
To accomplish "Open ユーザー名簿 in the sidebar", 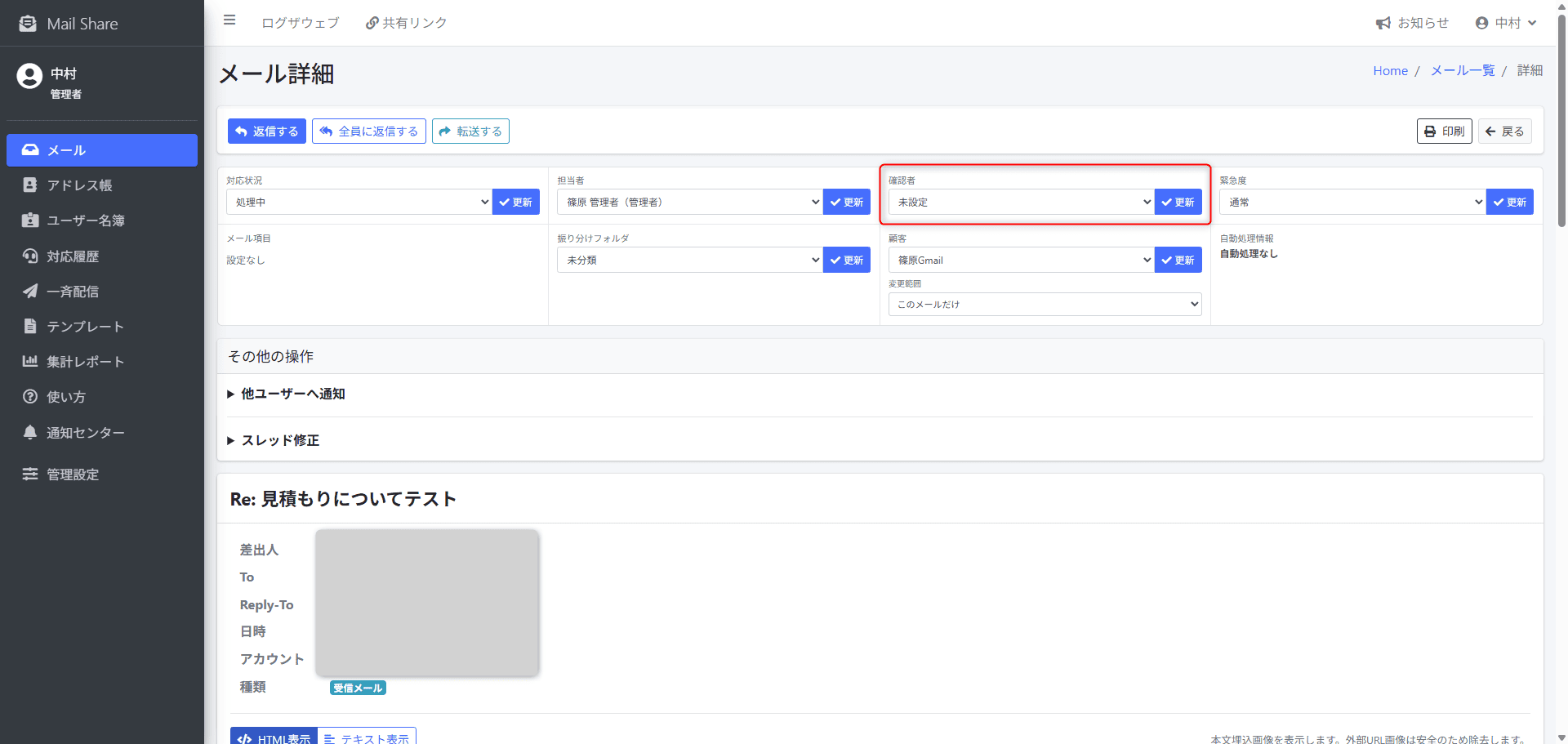I will point(102,221).
